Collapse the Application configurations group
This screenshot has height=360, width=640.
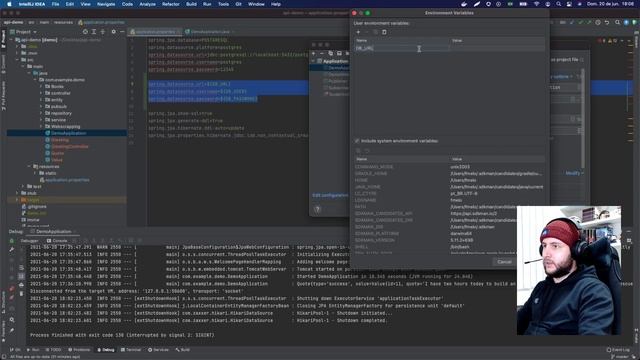[x=314, y=61]
